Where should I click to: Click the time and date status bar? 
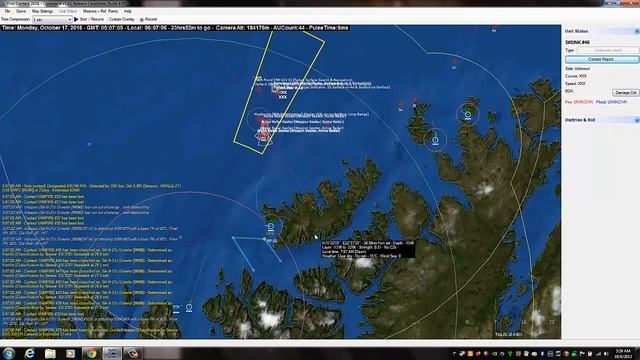click(175, 28)
